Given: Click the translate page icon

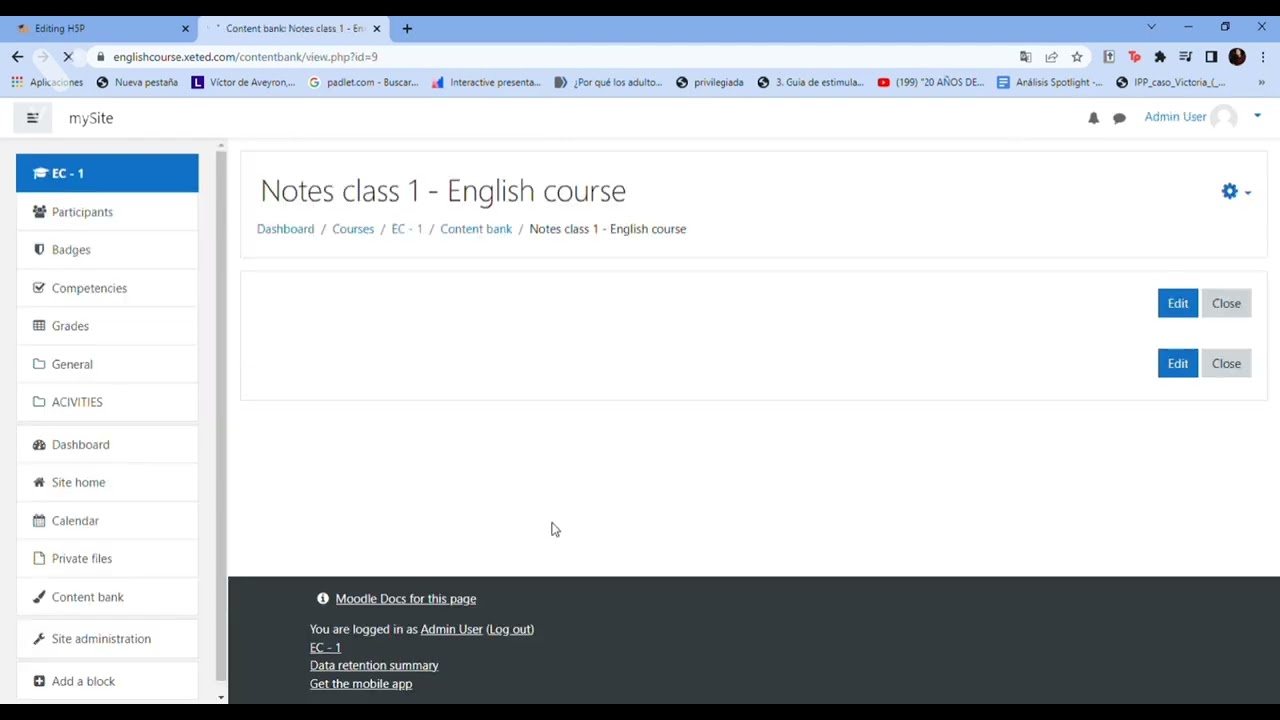Looking at the screenshot, I should 1025,57.
